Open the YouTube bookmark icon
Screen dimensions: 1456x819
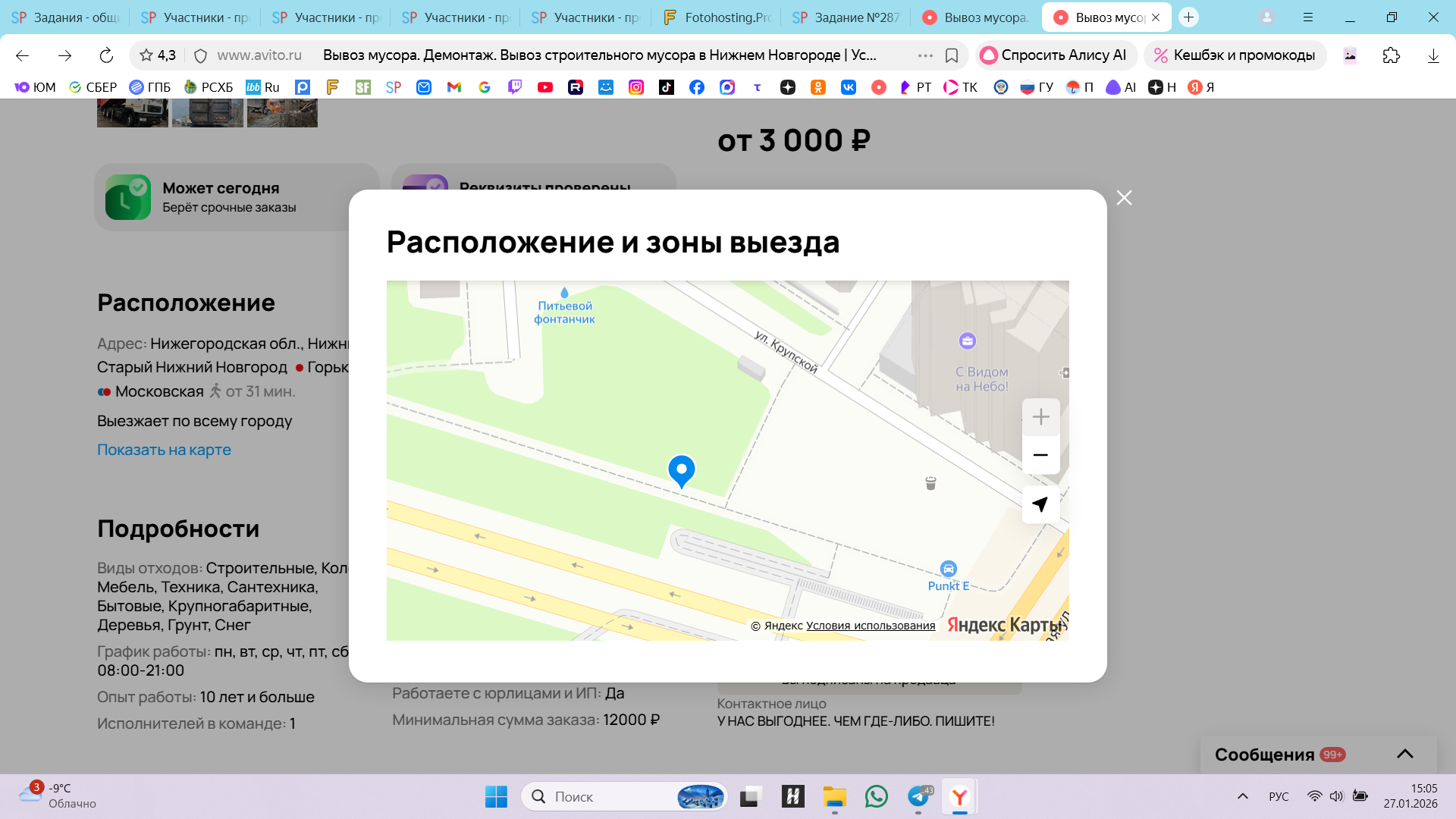544,87
